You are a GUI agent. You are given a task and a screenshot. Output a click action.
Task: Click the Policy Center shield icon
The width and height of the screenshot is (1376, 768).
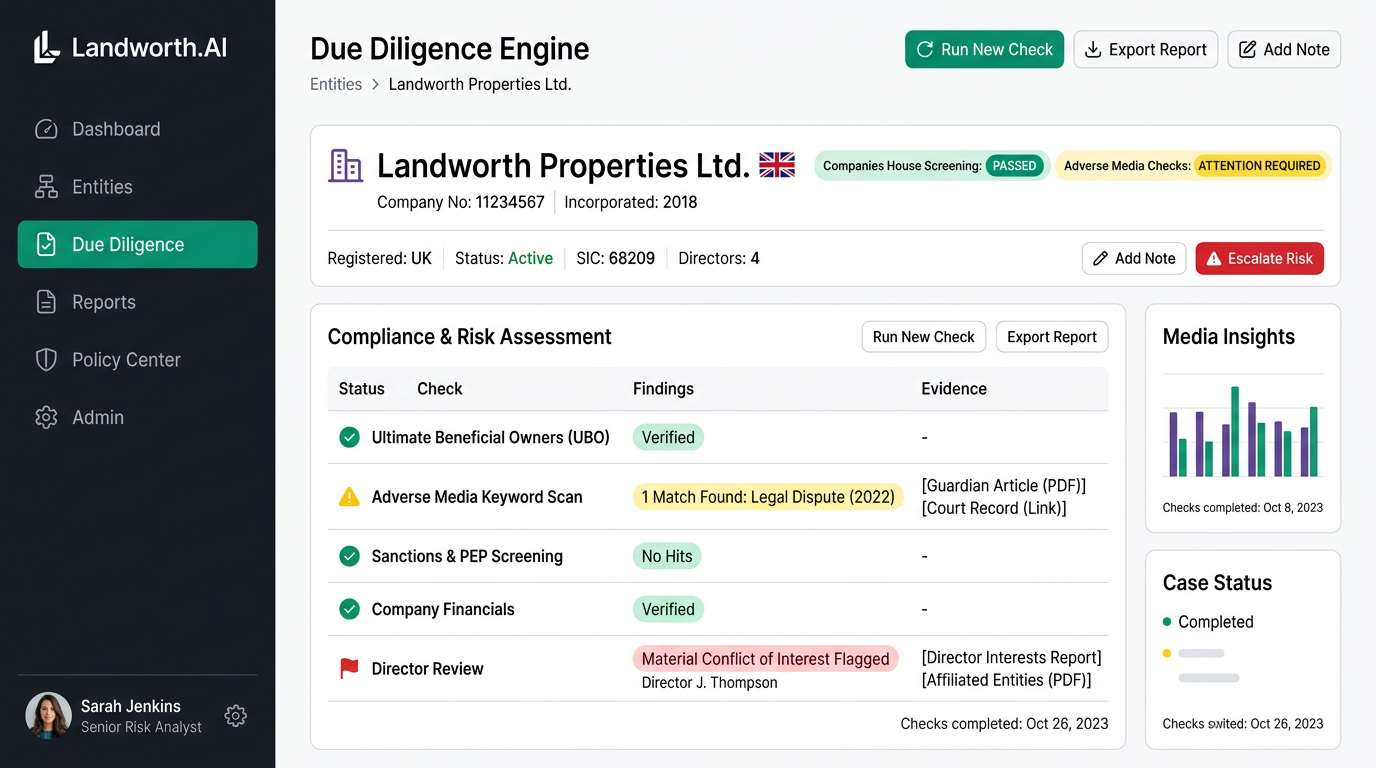tap(46, 359)
